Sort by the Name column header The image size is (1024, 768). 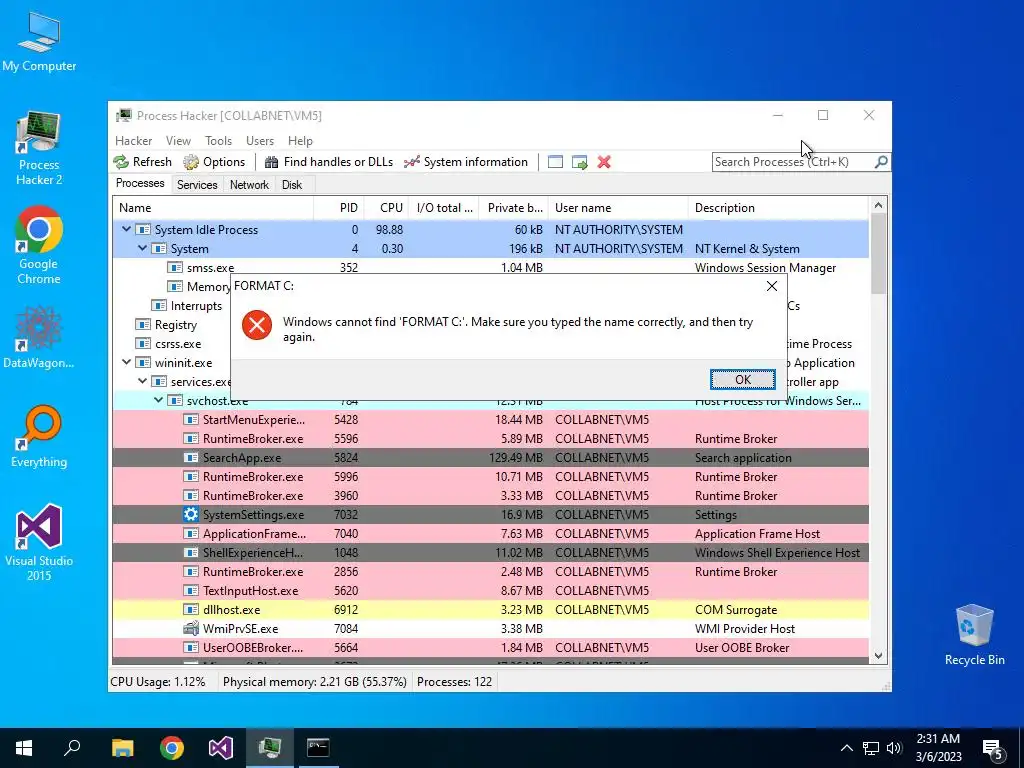213,208
